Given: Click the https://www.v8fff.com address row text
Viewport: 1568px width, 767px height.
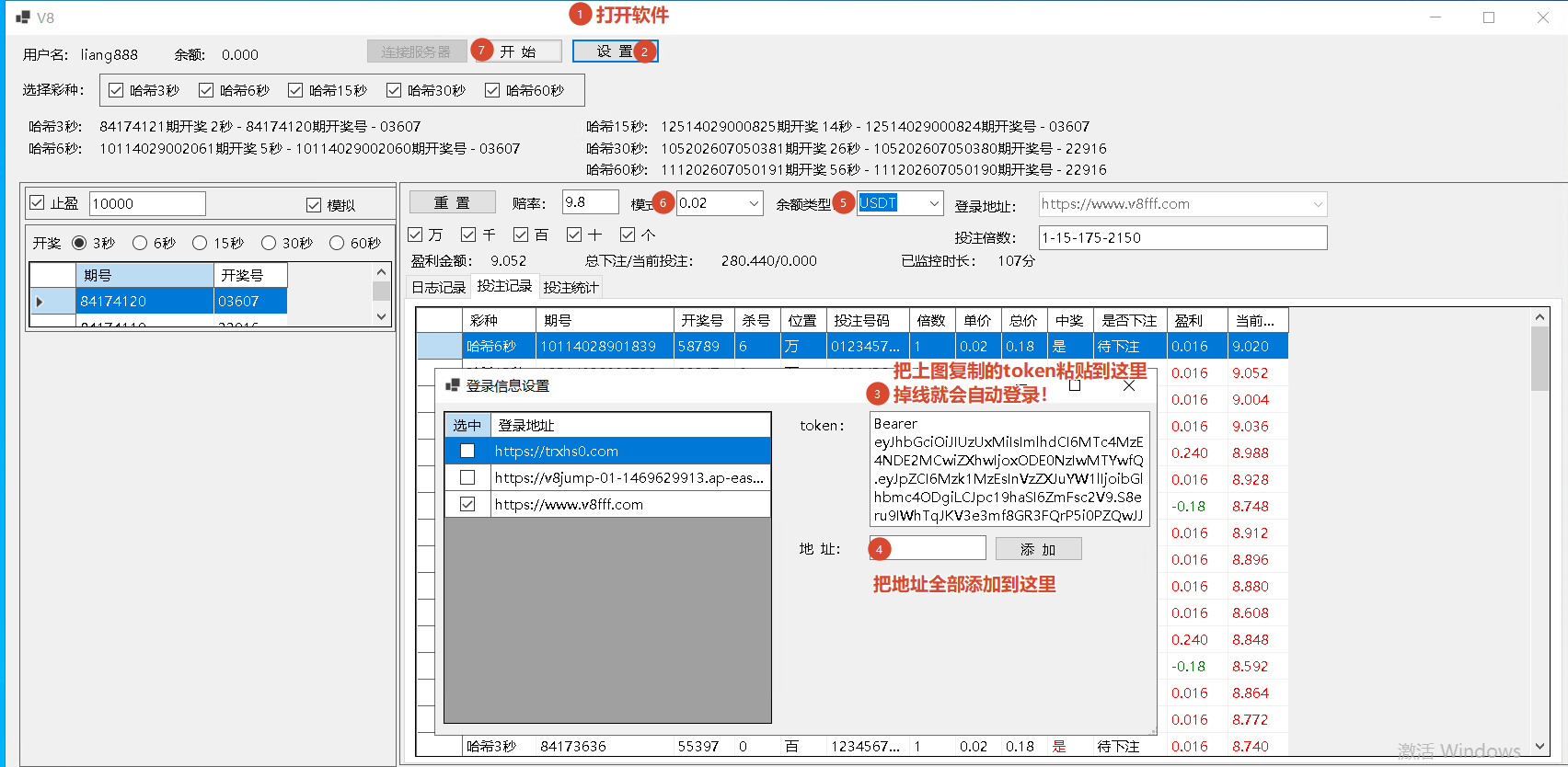Looking at the screenshot, I should coord(569,504).
